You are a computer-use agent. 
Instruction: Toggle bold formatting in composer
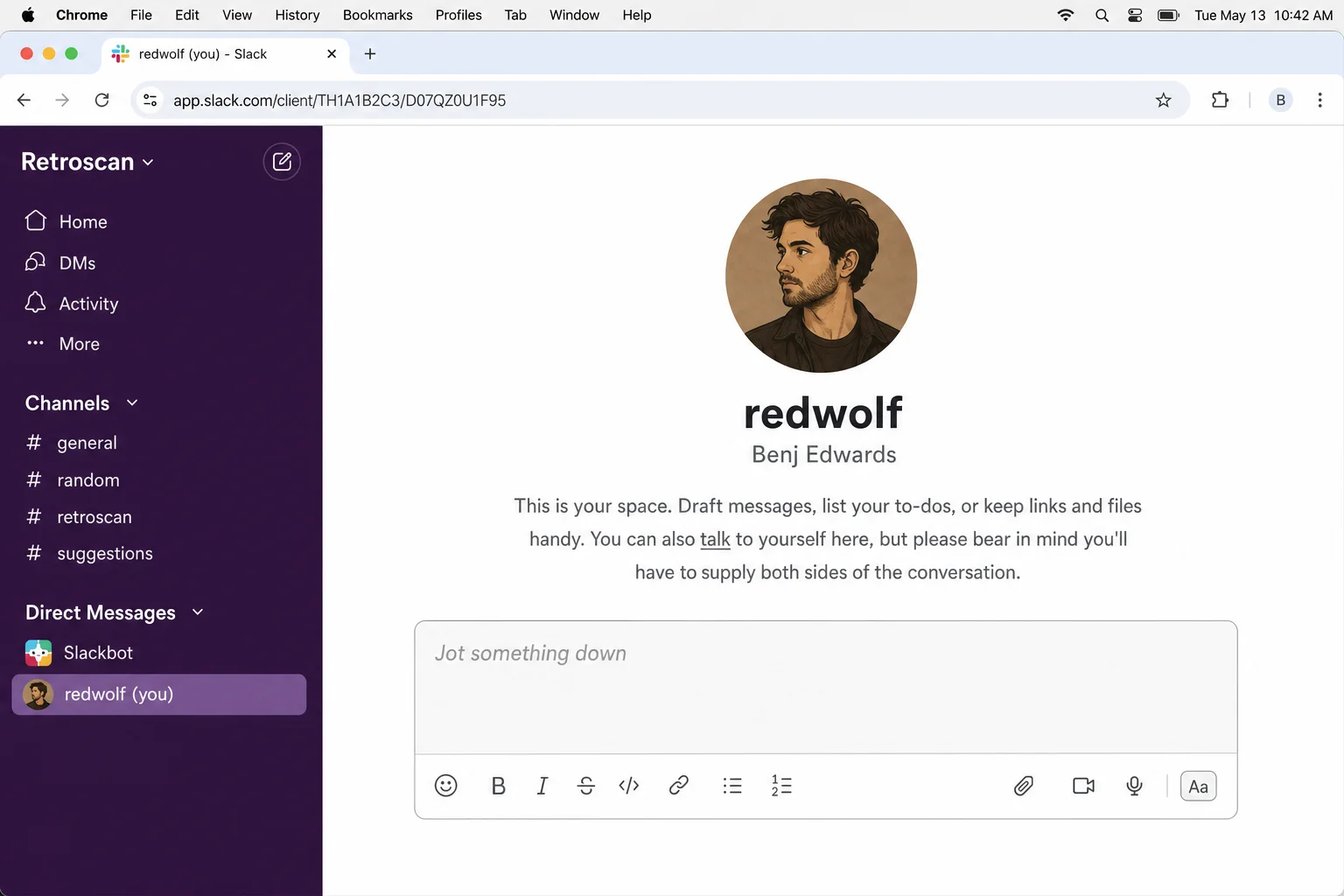(x=498, y=786)
